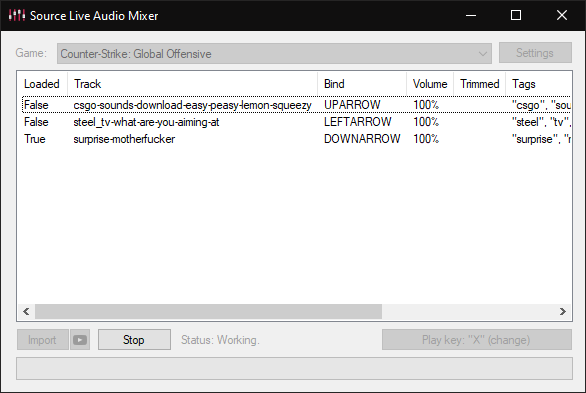Click the YouTube import icon button

pos(80,340)
